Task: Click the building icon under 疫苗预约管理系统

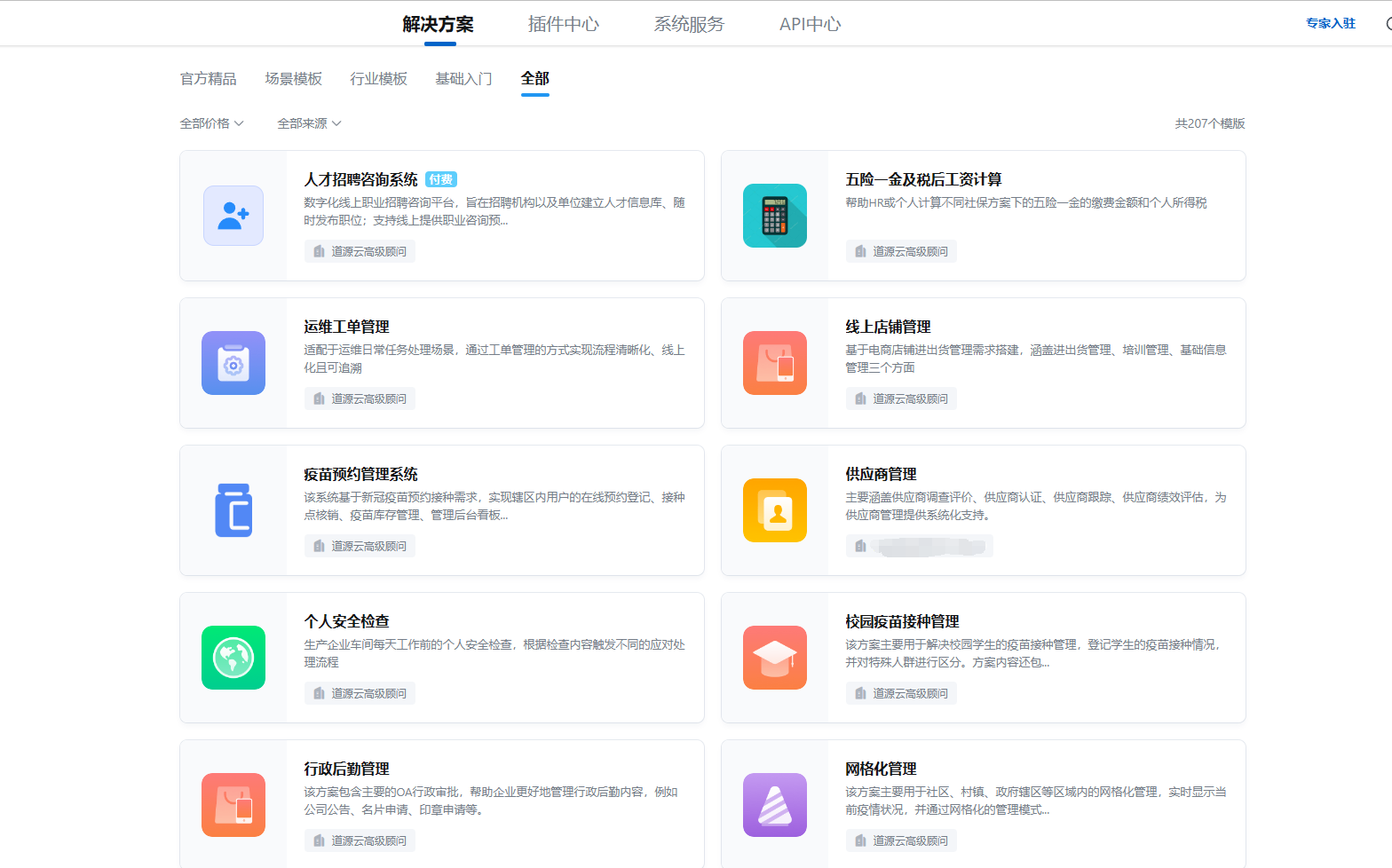Action: pyautogui.click(x=319, y=547)
